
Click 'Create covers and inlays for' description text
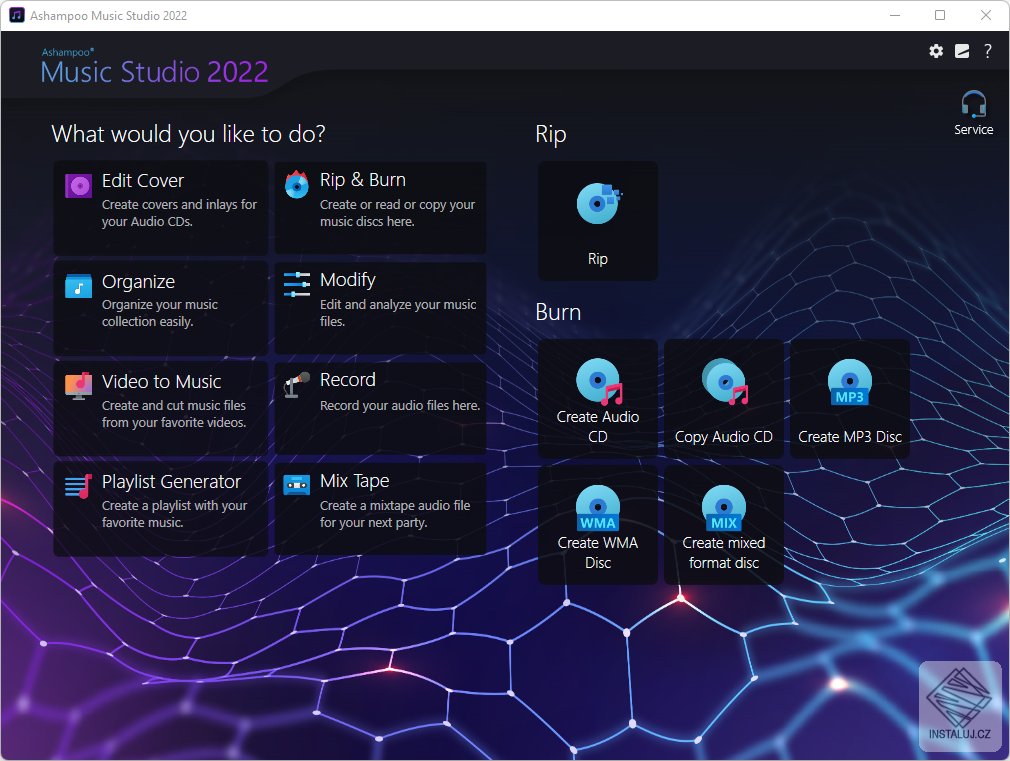179,204
